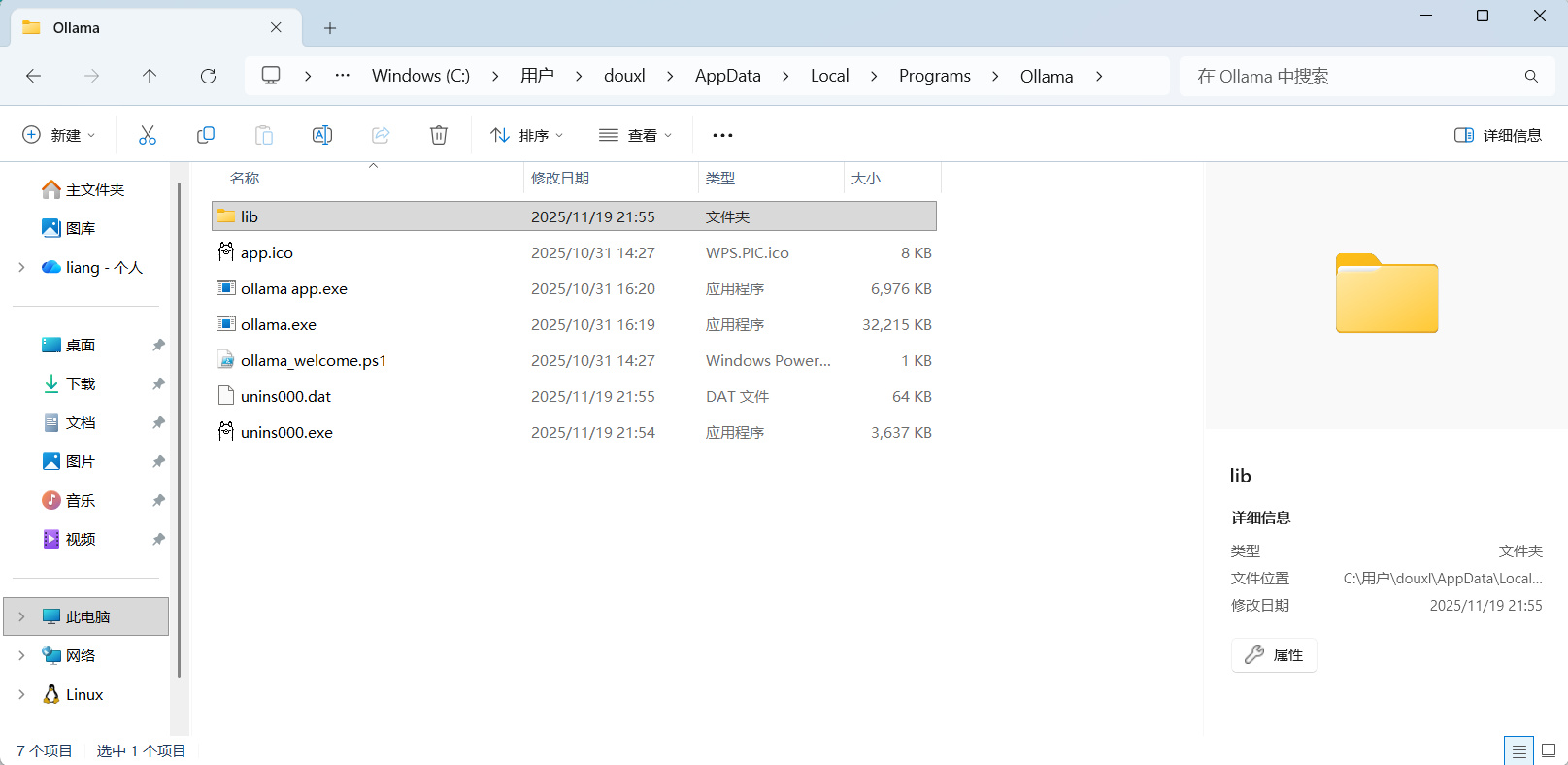Navigate to Programs breadcrumb
Image resolution: width=1568 pixels, height=765 pixels.
[x=935, y=76]
